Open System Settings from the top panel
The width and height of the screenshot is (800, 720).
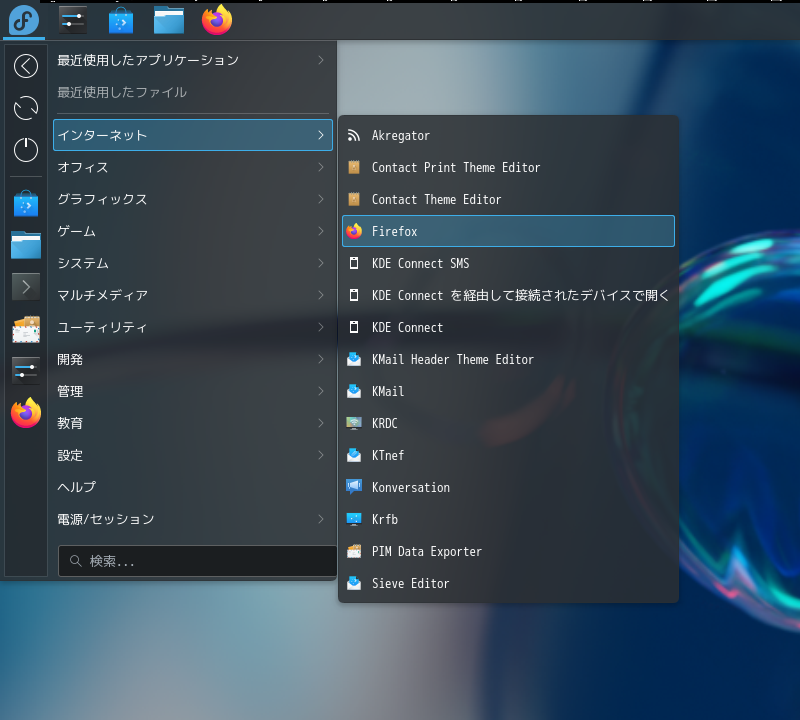click(x=72, y=20)
